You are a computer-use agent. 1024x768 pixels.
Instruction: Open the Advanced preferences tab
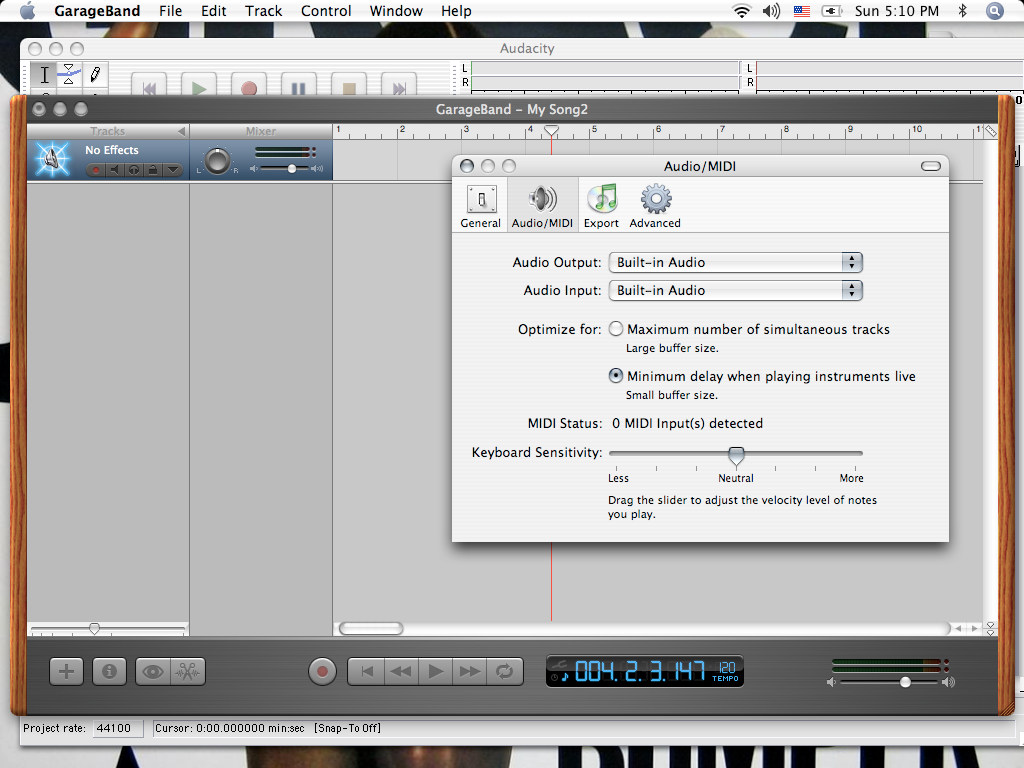655,206
